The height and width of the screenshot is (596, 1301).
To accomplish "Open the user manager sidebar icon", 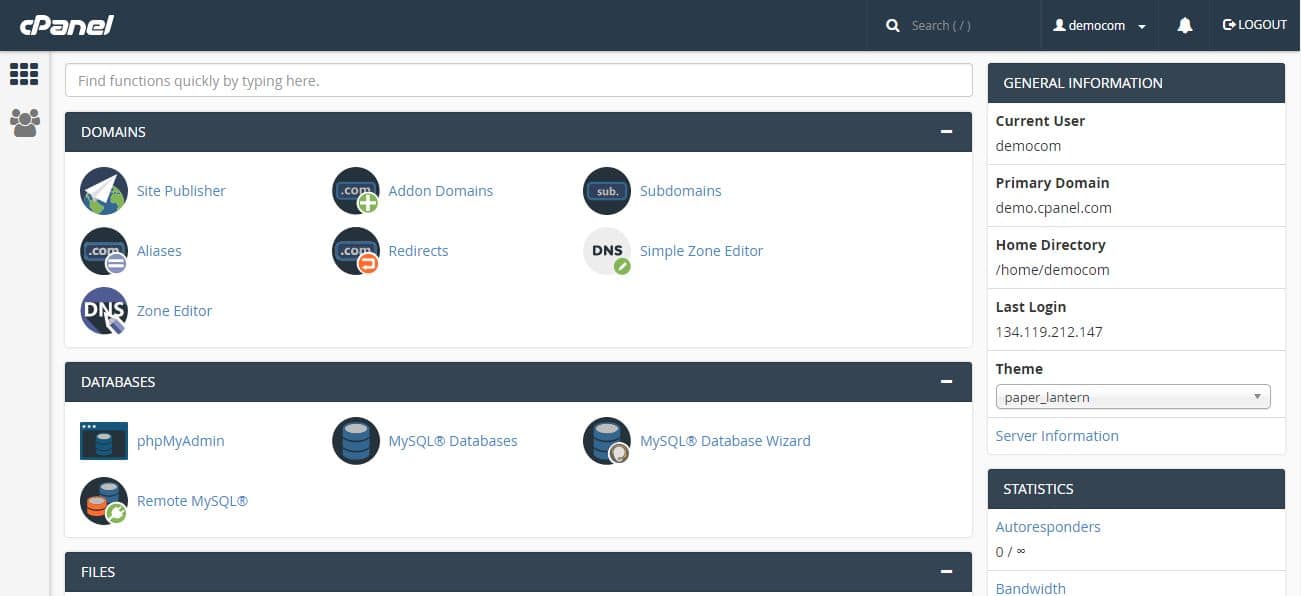I will tap(24, 122).
